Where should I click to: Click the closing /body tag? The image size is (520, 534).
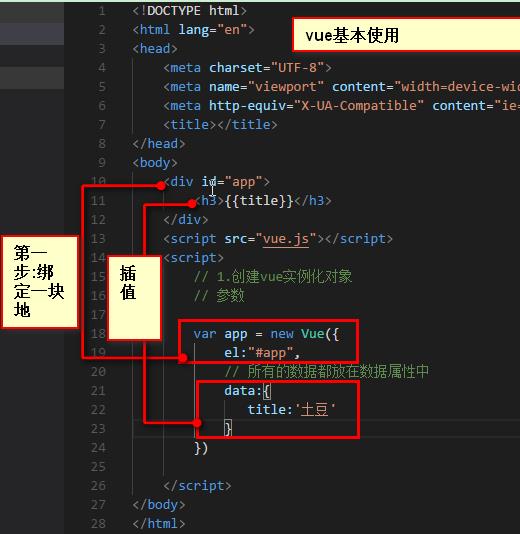[x=159, y=505]
